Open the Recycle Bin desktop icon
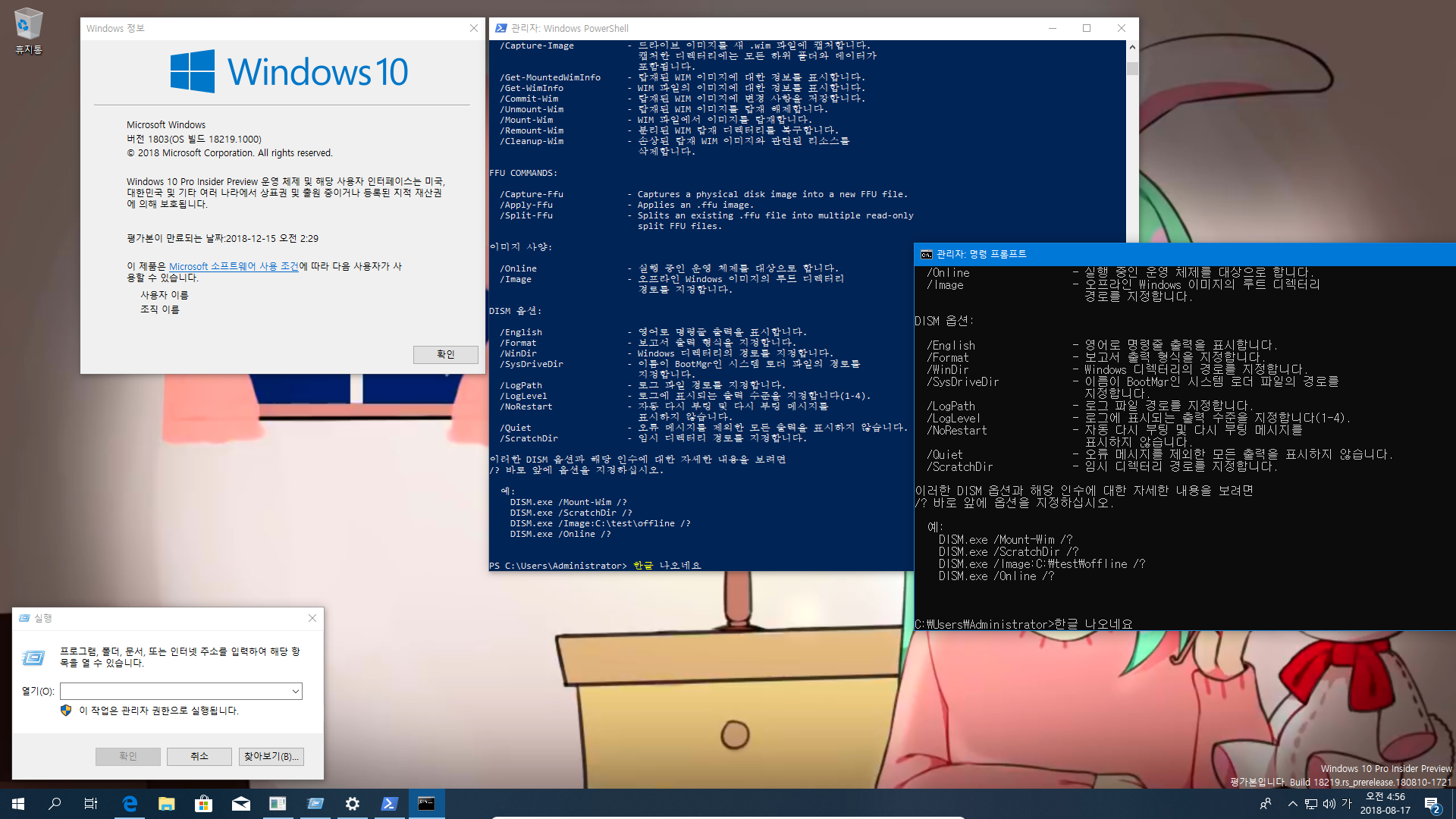The width and height of the screenshot is (1456, 819). [x=28, y=31]
